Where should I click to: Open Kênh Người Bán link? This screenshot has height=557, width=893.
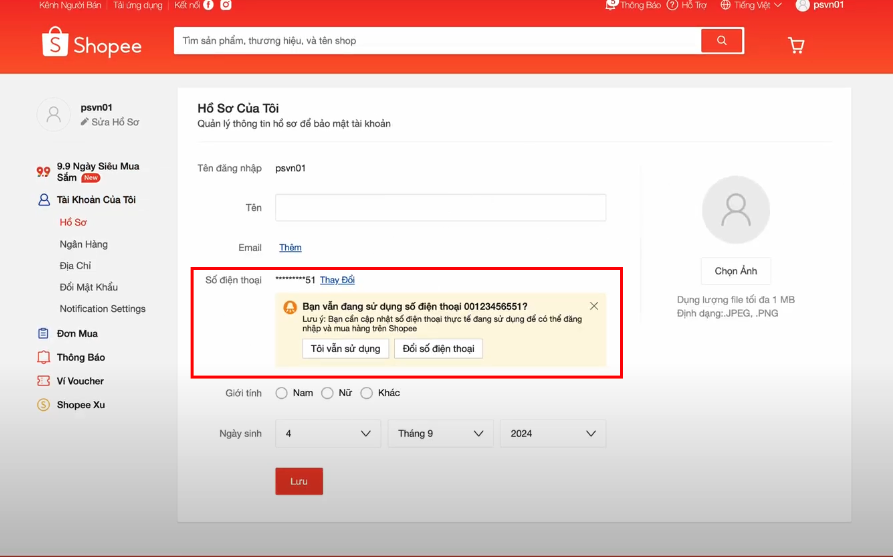click(70, 5)
